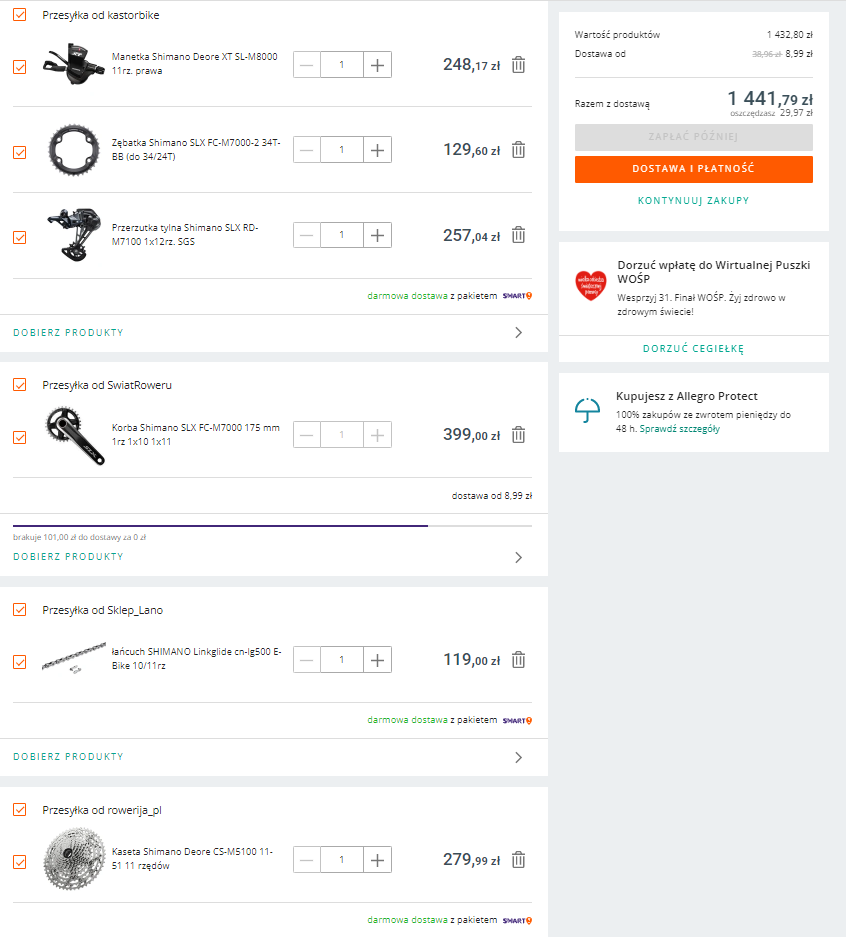846x937 pixels.
Task: Open Sprawdź szczegóły Allegro Protect link
Action: point(679,429)
